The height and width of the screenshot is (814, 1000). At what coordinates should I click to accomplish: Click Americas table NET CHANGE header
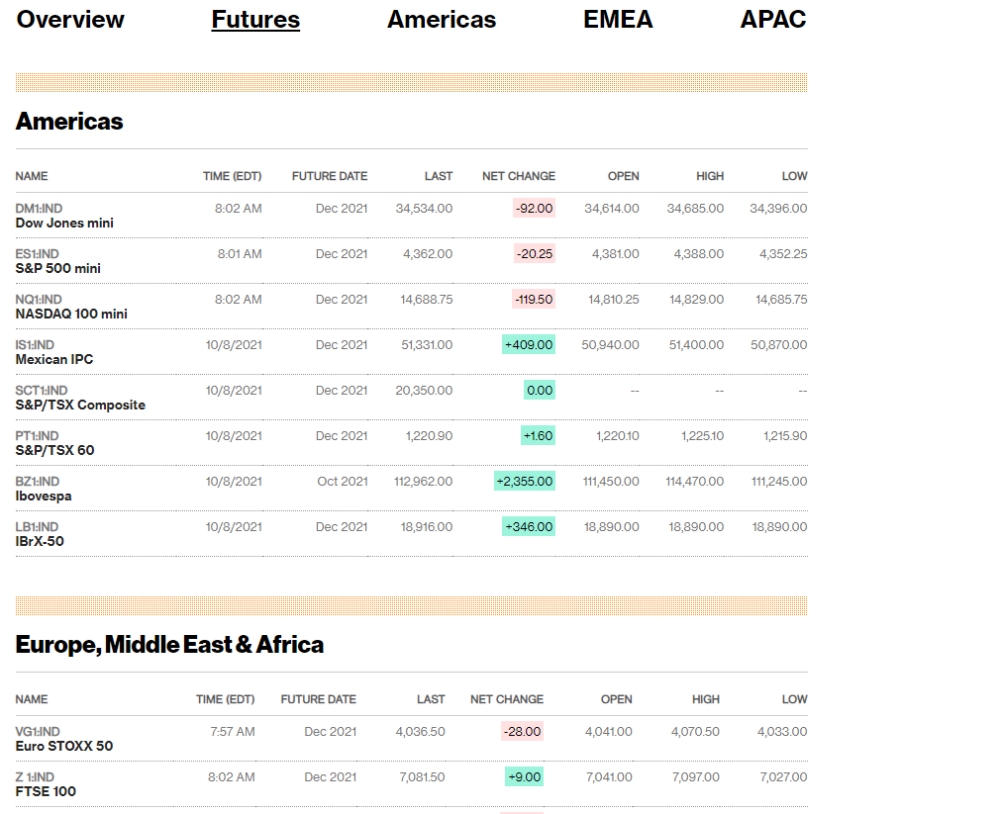tap(518, 176)
